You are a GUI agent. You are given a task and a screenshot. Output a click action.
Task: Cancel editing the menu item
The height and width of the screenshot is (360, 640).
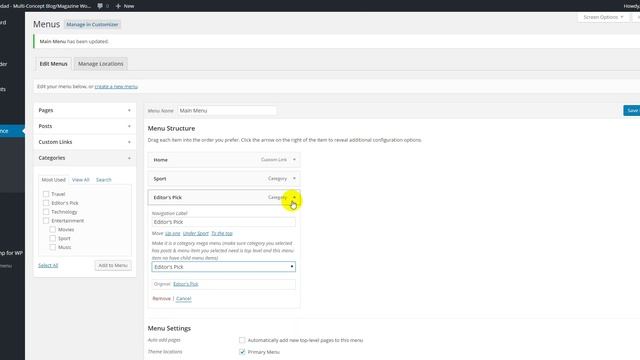[x=184, y=299]
